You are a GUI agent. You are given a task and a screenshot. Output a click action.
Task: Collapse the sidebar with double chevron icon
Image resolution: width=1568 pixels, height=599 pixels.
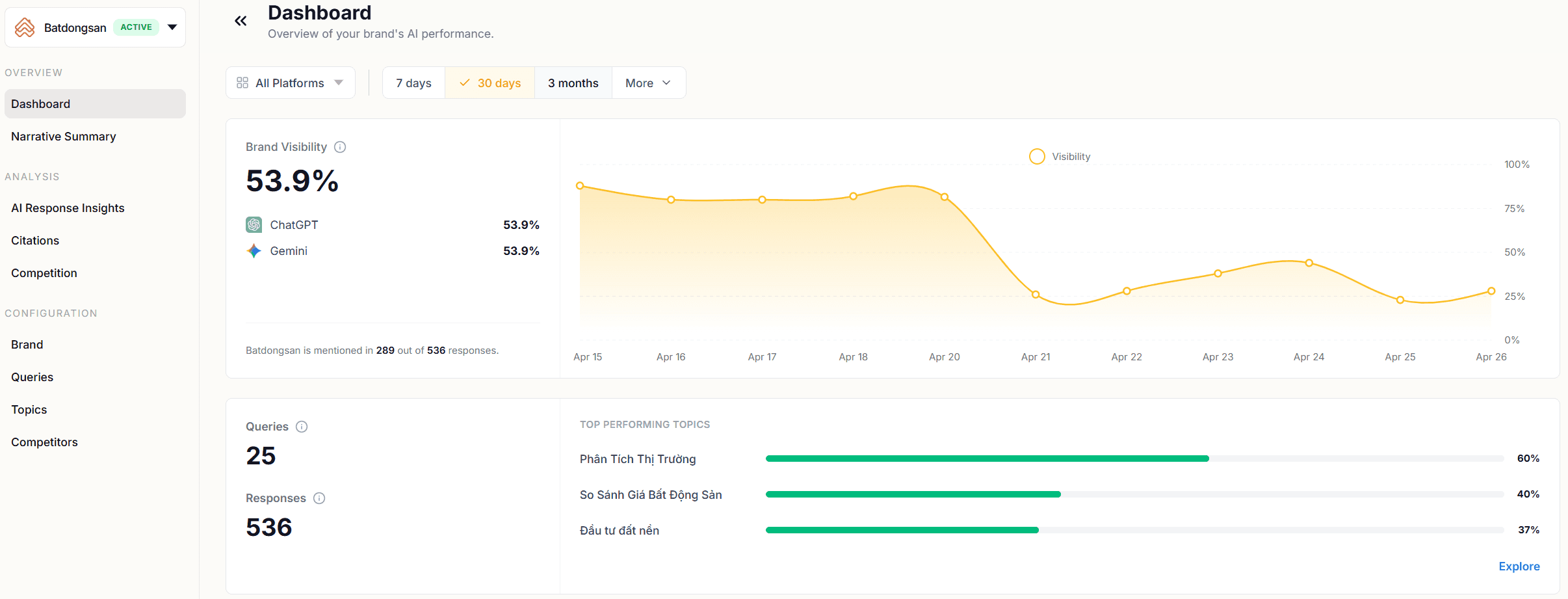coord(241,21)
